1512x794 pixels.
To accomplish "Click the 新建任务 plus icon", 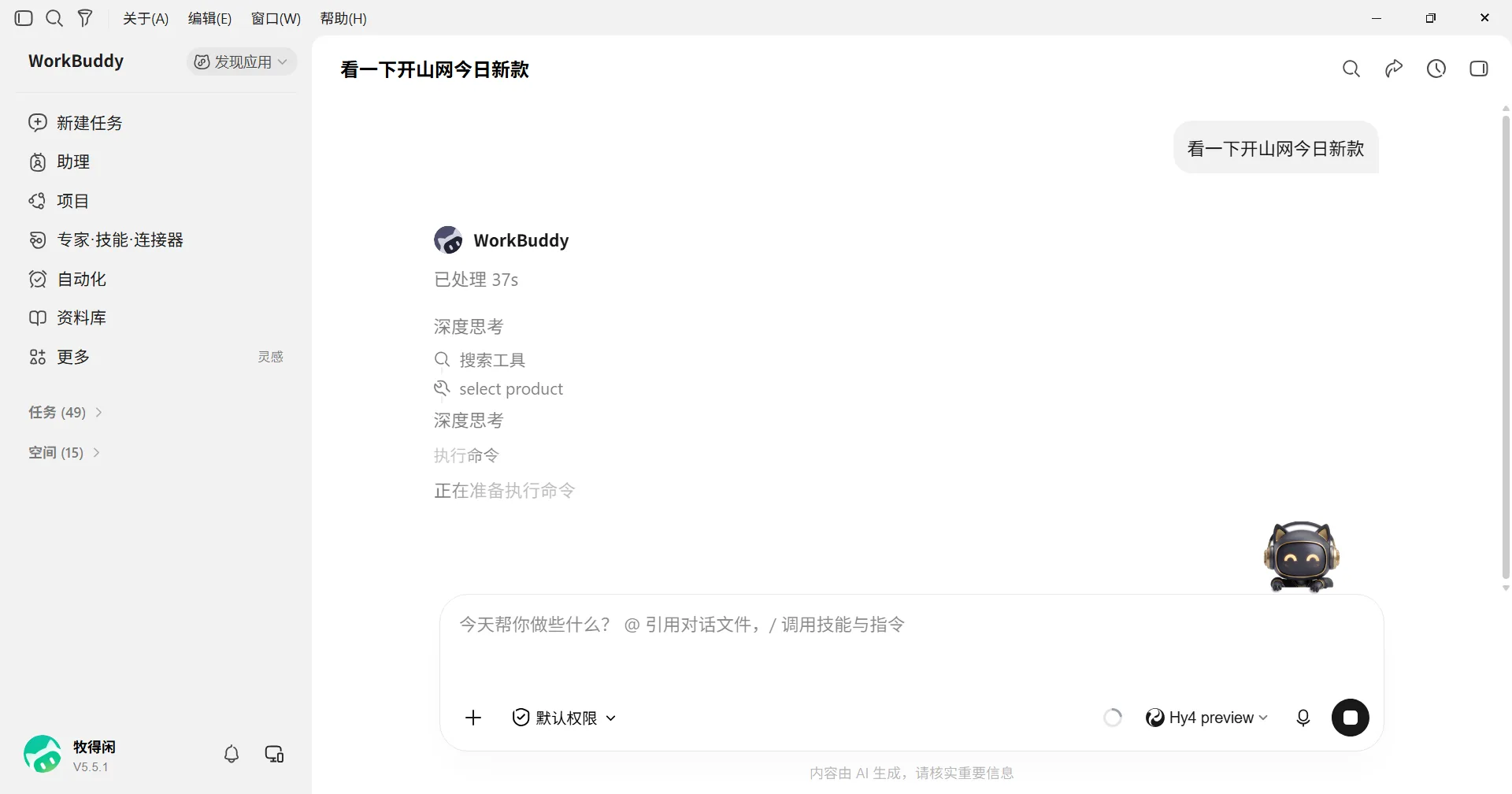I will [x=38, y=122].
